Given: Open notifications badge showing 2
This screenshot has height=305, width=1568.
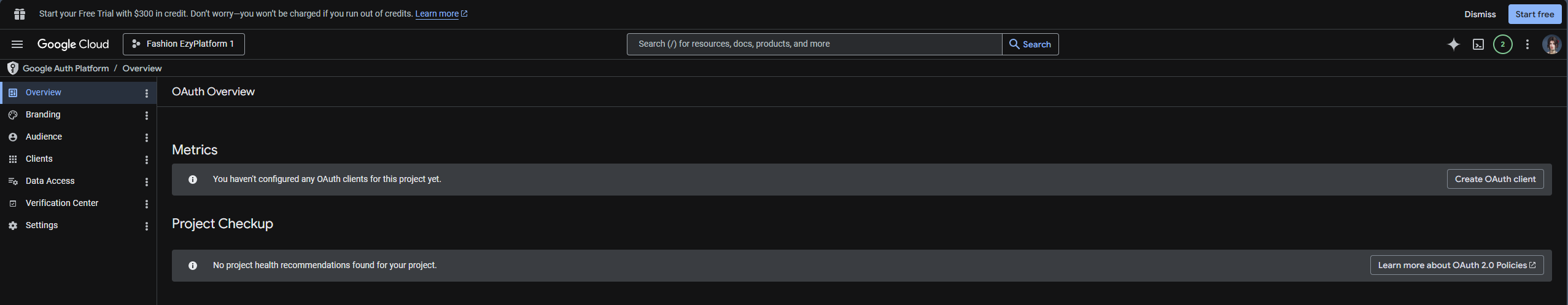Looking at the screenshot, I should pos(1502,44).
